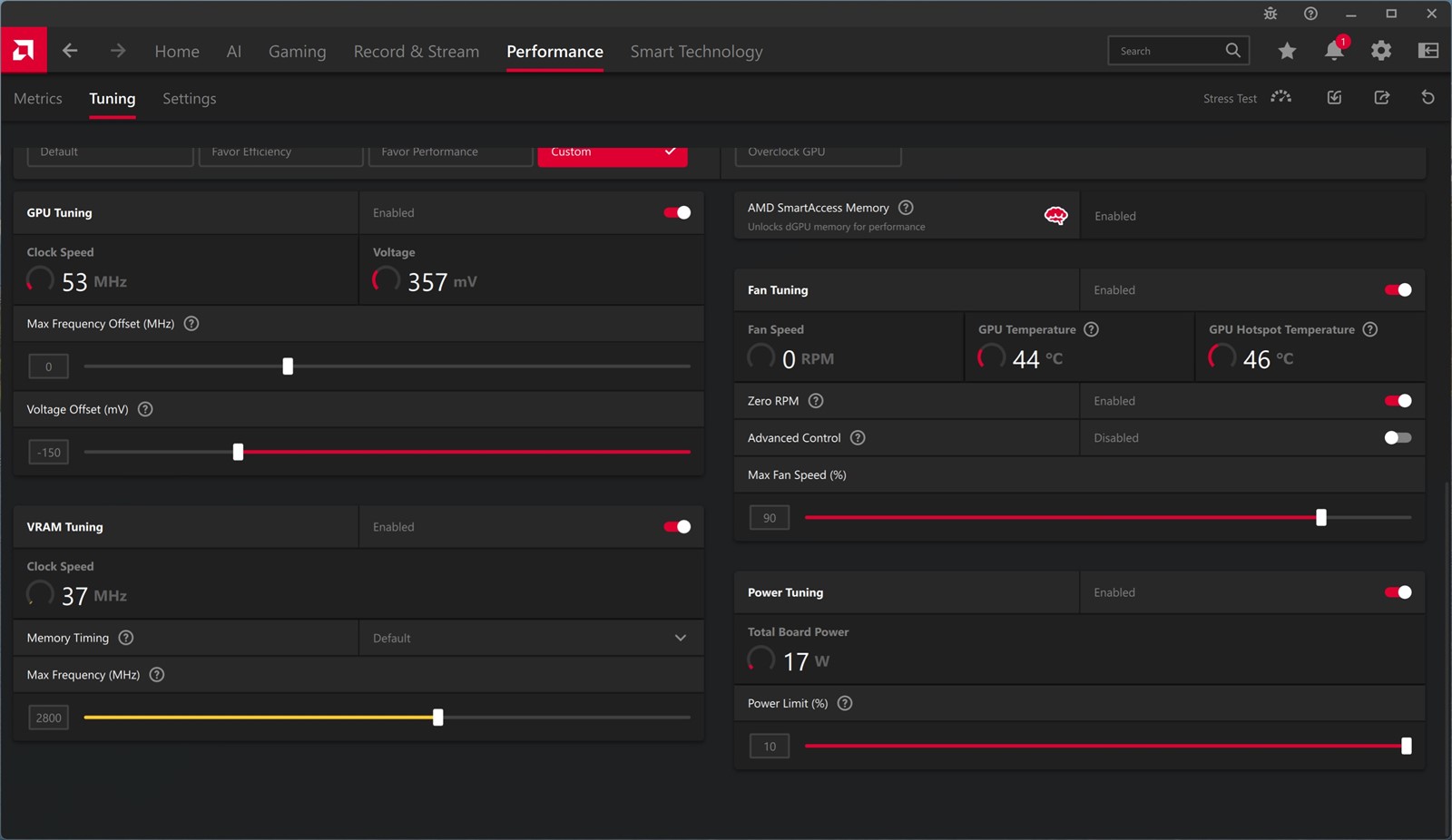Click the Max Frequency Offset slider handle
Viewport: 1452px width, 840px height.
point(288,366)
